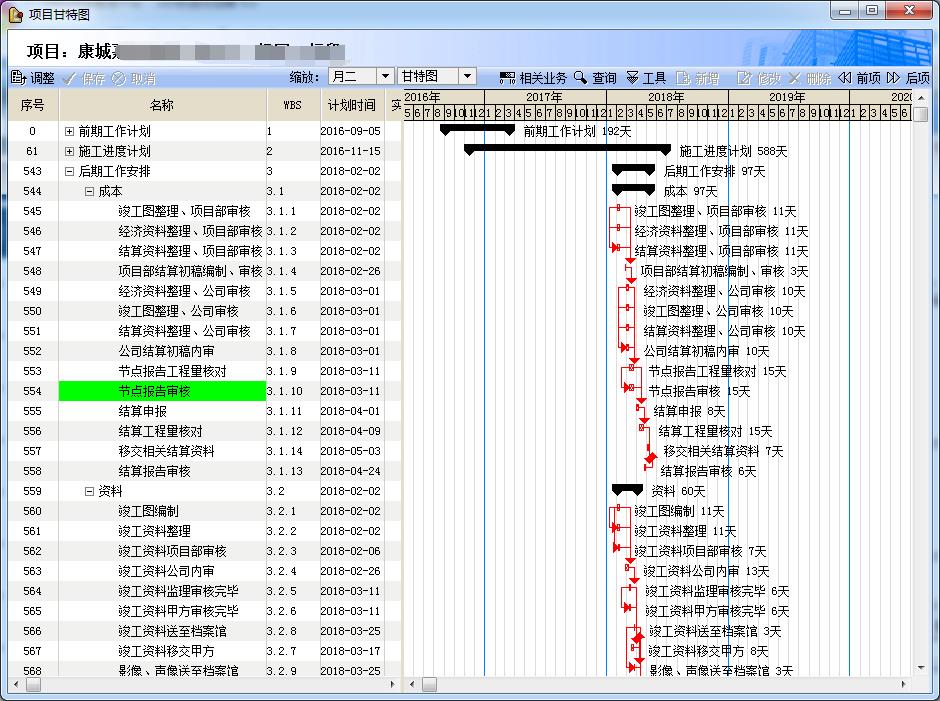Expand the 施工进度计划 tree node
940x701 pixels.
coord(69,151)
